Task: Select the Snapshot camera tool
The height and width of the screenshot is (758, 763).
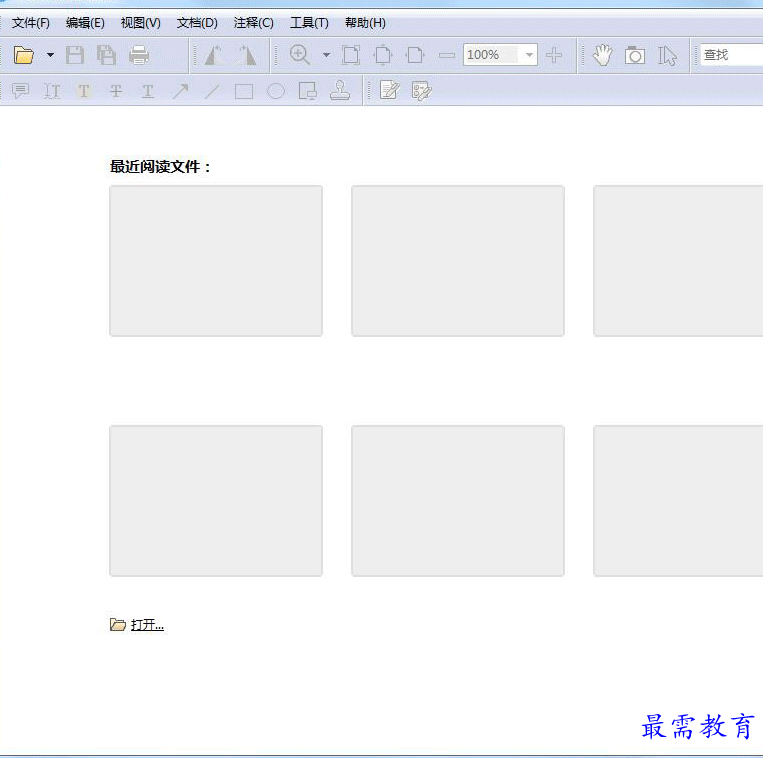Action: [x=635, y=55]
